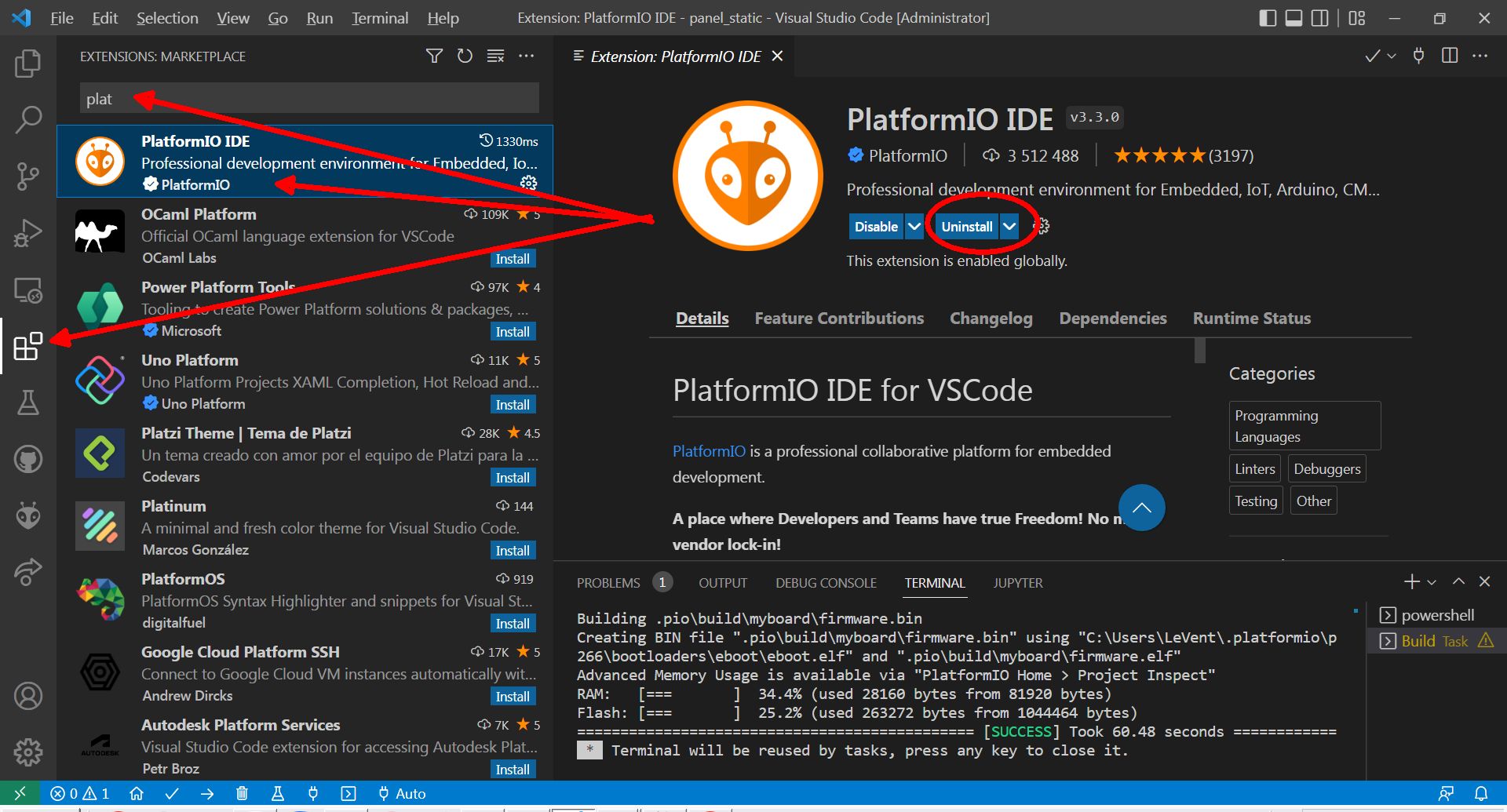
Task: Open customize layout button
Action: click(1357, 18)
